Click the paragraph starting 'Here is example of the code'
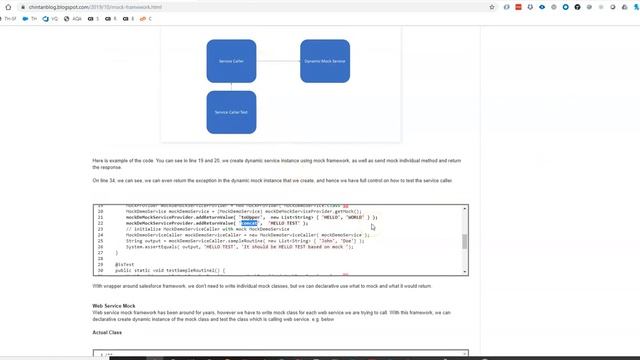This screenshot has width=640, height=360. click(x=277, y=164)
